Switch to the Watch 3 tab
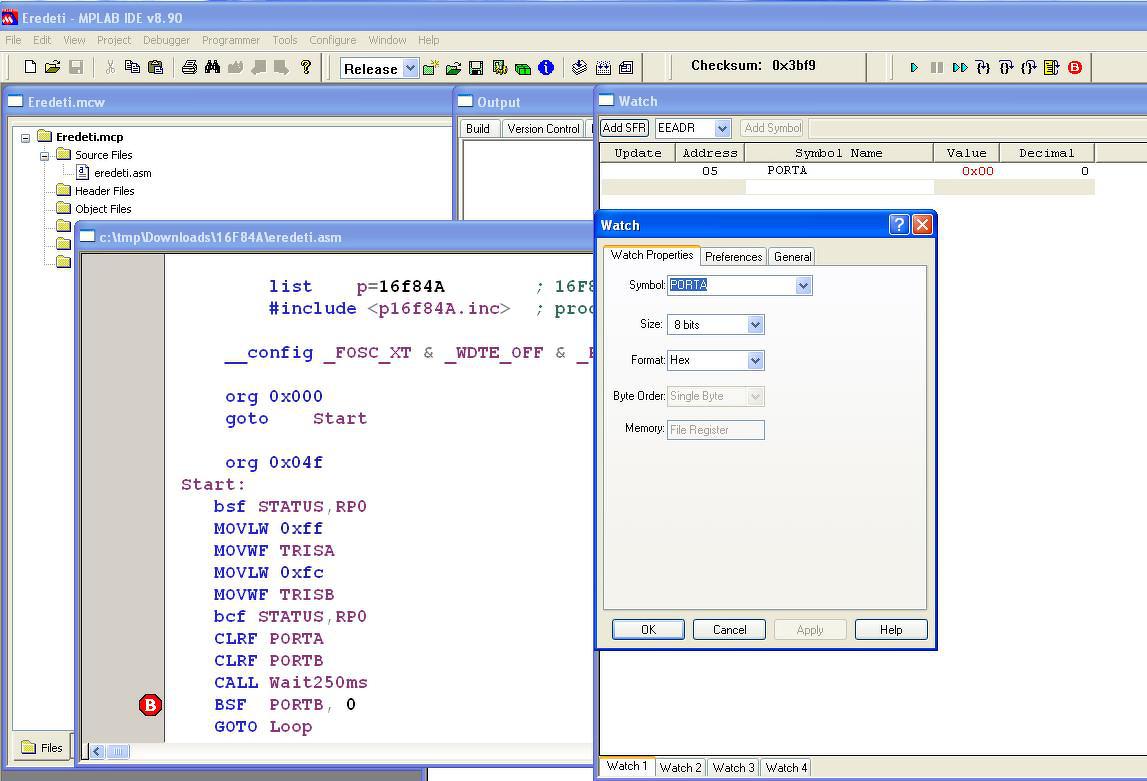 [734, 767]
